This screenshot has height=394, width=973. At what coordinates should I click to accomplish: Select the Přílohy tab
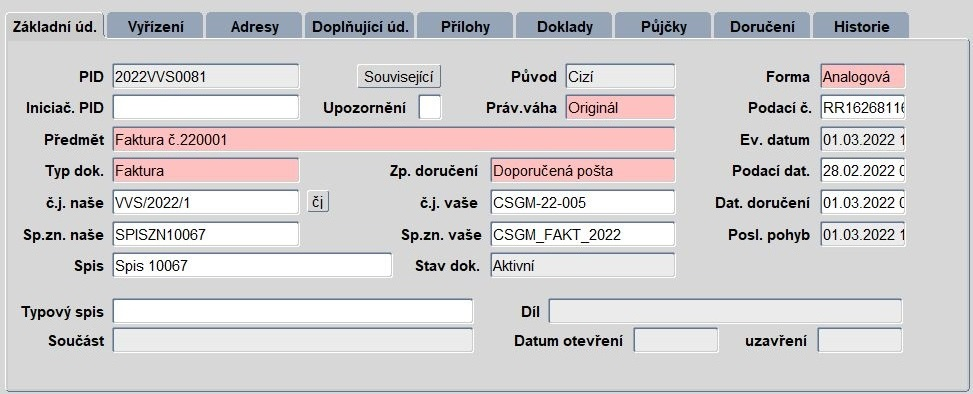coord(465,27)
